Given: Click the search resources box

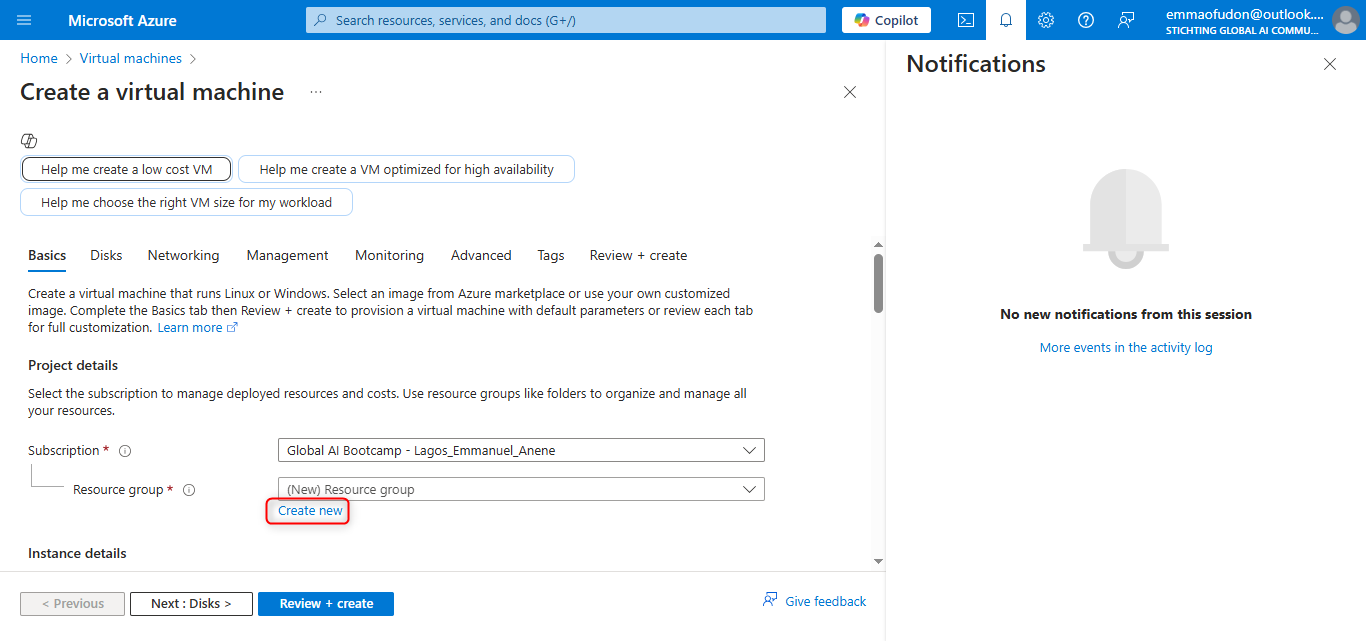Looking at the screenshot, I should (x=566, y=20).
